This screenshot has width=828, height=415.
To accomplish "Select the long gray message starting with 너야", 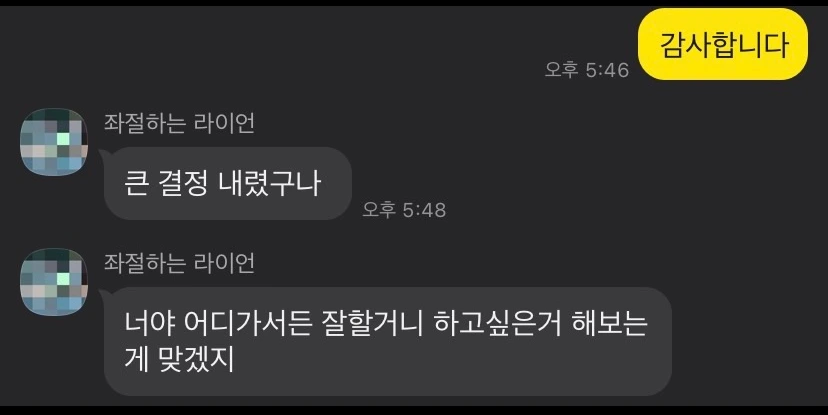I will 388,341.
